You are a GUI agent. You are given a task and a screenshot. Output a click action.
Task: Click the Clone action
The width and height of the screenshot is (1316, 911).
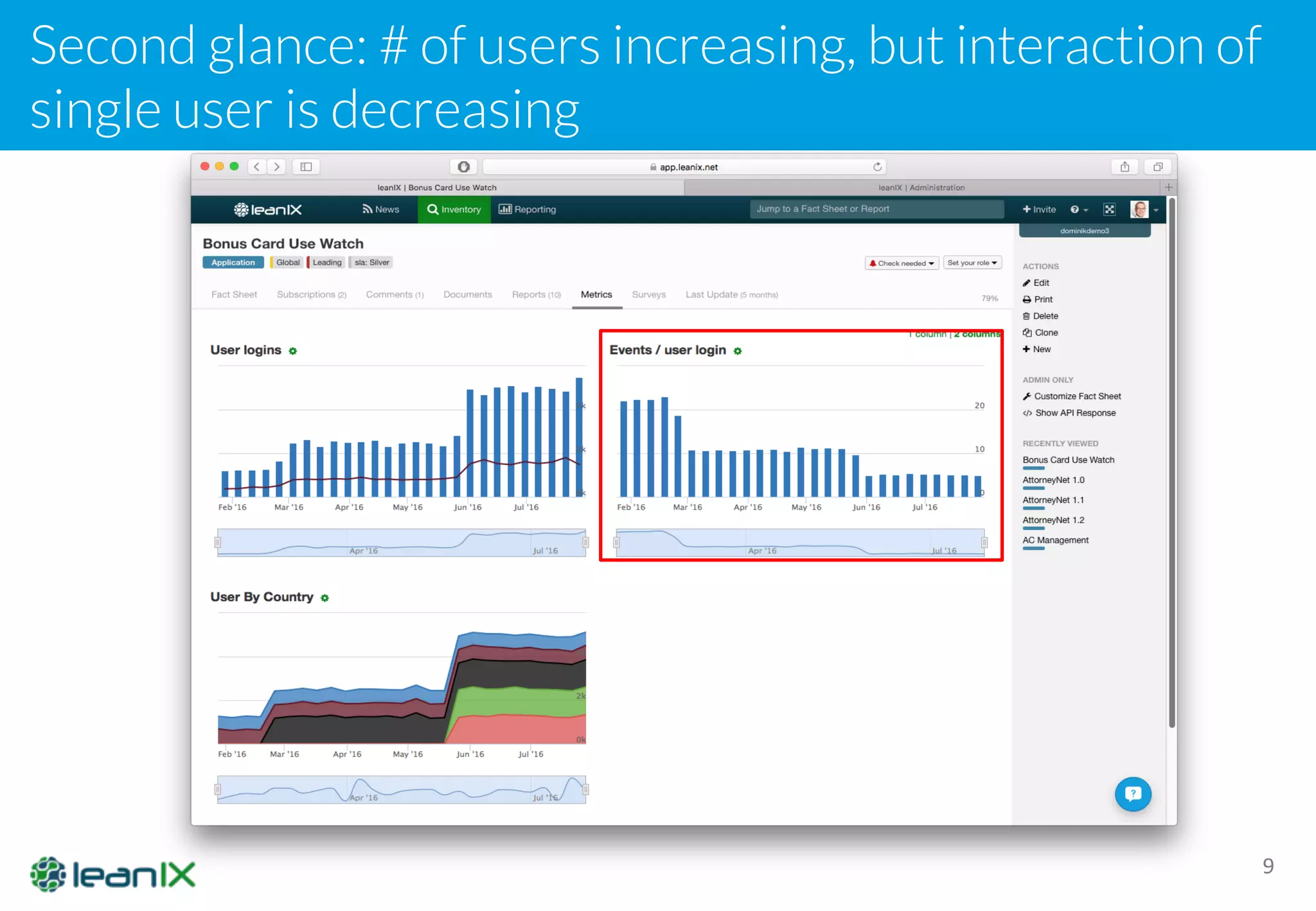click(x=1040, y=333)
